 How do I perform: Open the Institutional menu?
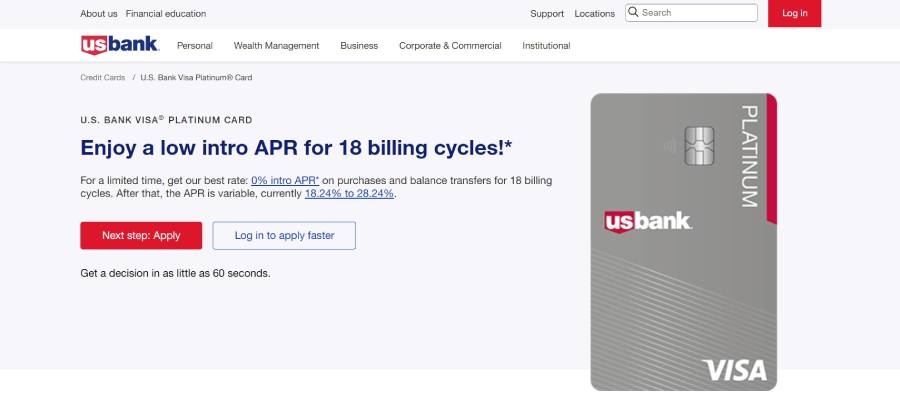(546, 46)
